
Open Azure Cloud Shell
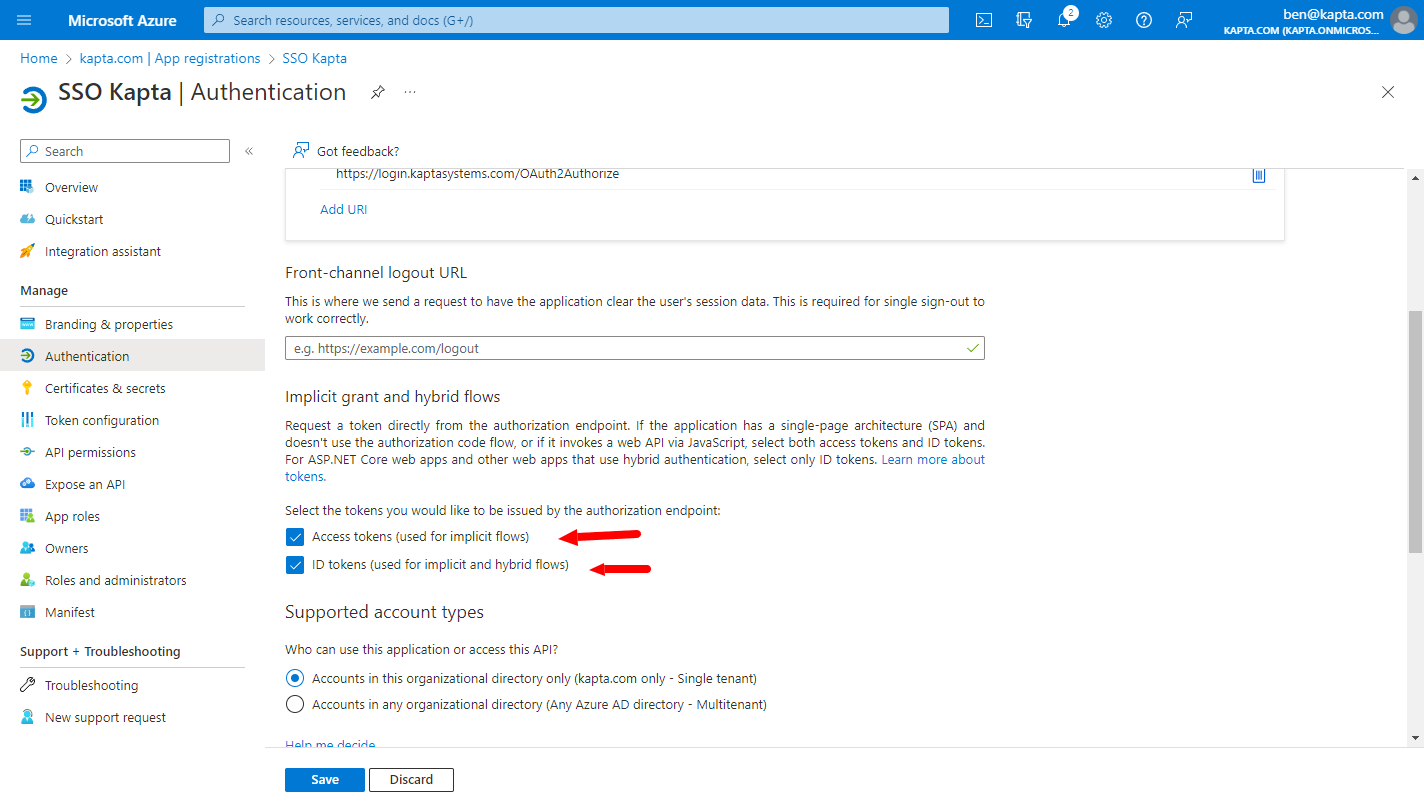(x=983, y=19)
